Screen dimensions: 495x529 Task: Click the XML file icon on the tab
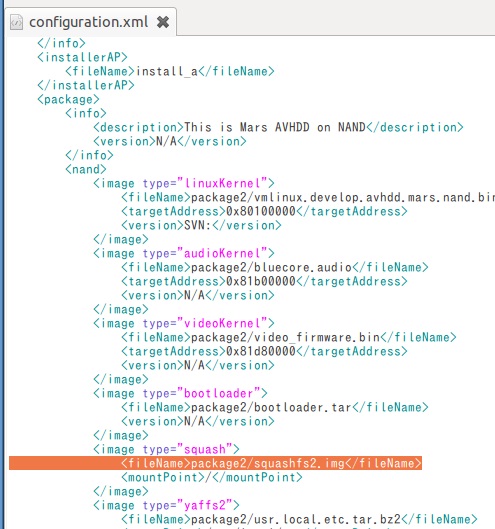click(x=16, y=22)
